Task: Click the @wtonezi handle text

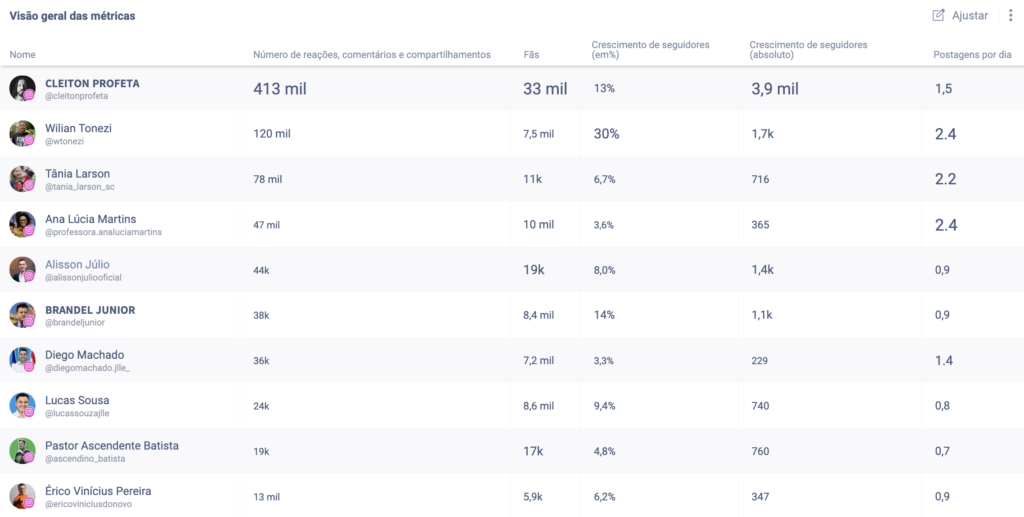Action: [65, 141]
